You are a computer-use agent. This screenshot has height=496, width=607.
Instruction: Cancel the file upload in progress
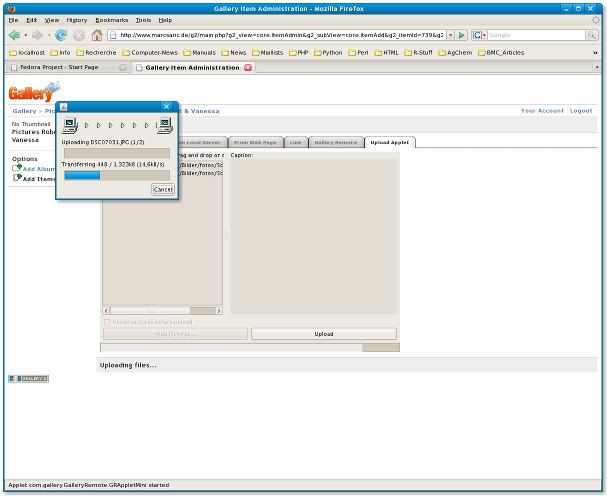[162, 189]
